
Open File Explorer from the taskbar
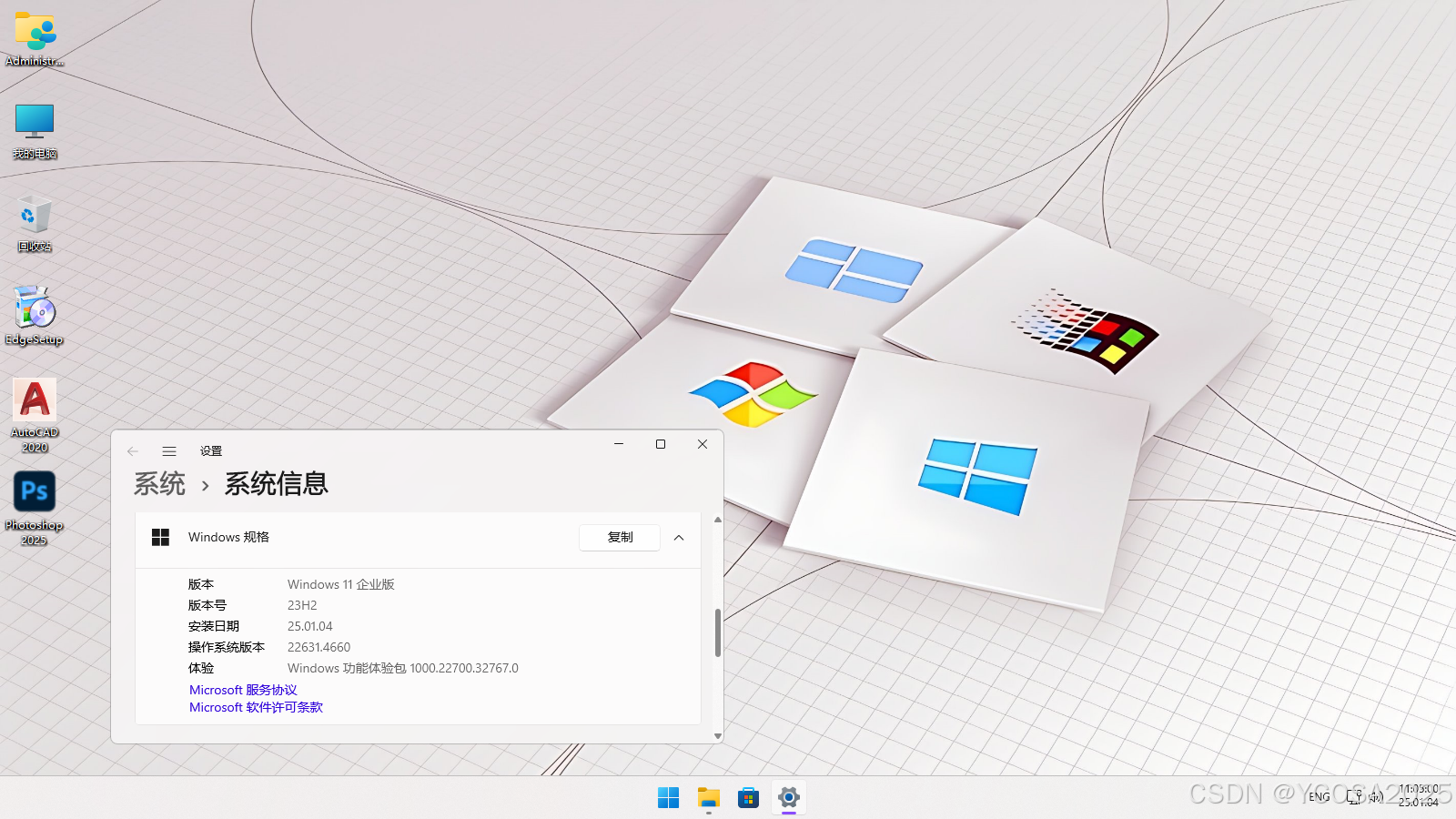[708, 798]
